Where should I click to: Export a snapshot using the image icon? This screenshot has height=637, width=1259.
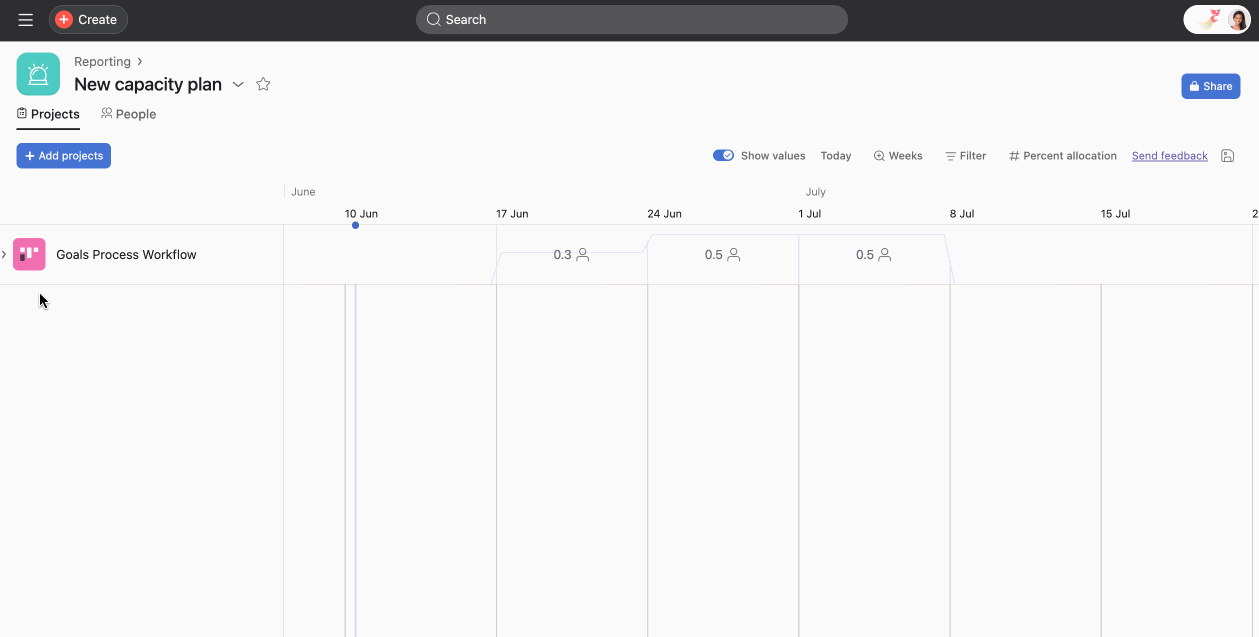tap(1227, 155)
